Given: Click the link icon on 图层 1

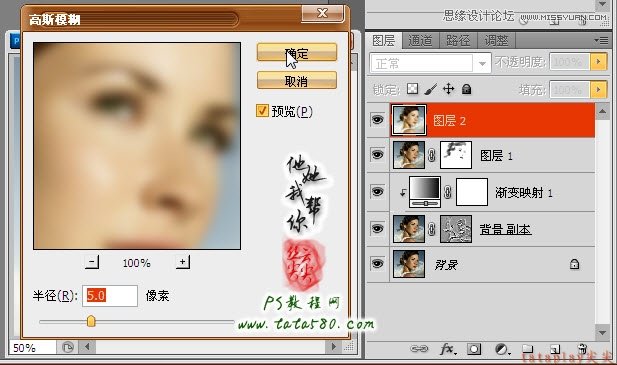Looking at the screenshot, I should point(432,155).
